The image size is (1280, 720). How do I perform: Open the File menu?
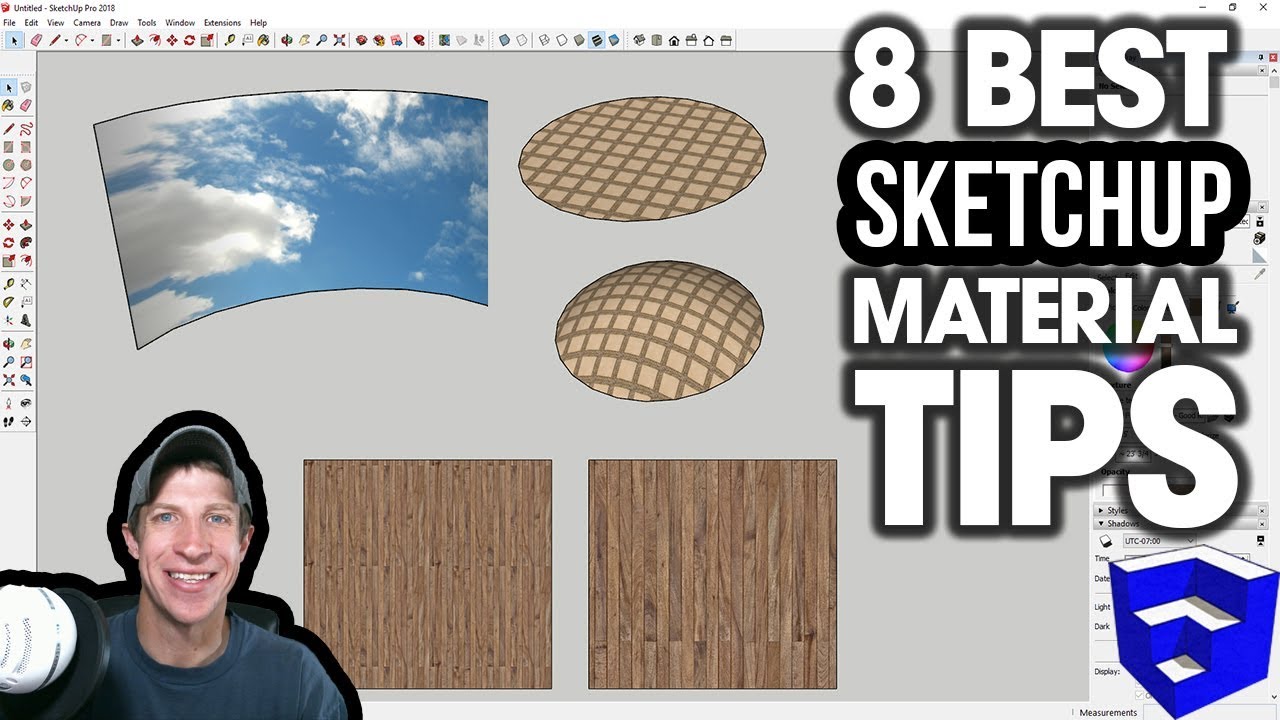tap(9, 22)
